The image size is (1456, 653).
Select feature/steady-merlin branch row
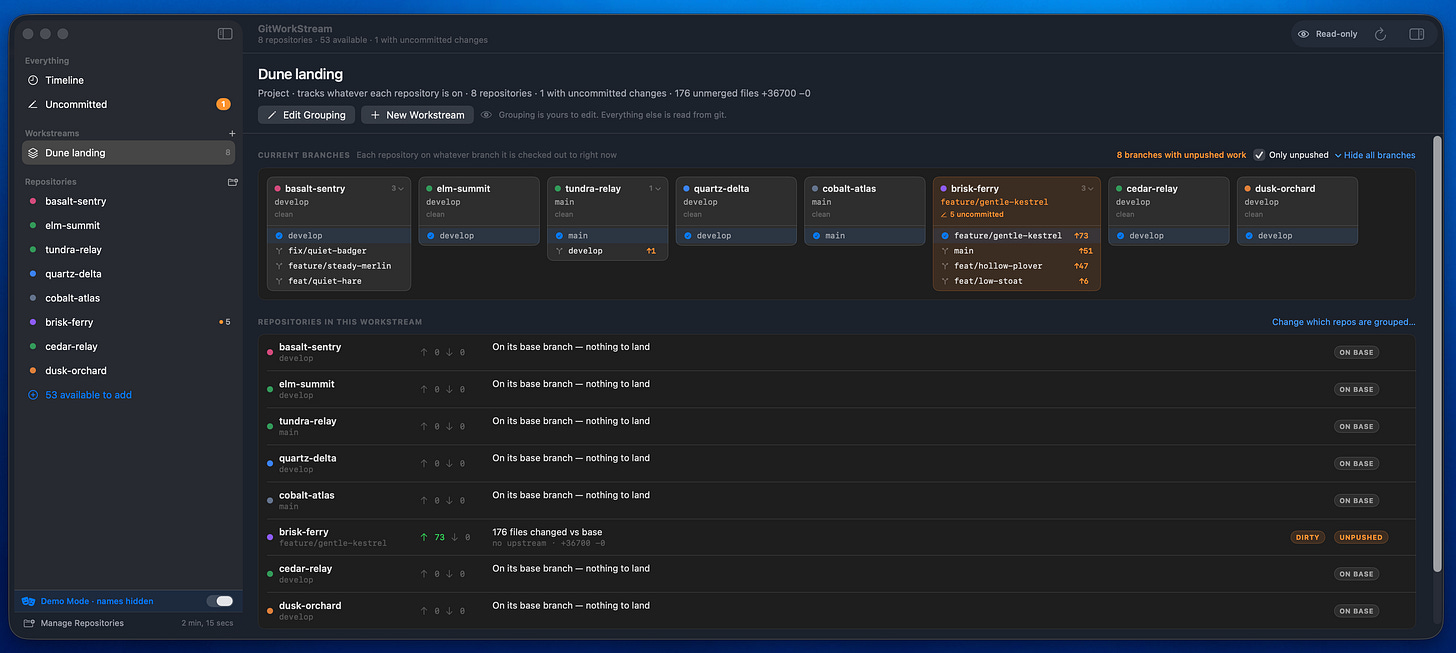pyautogui.click(x=339, y=266)
